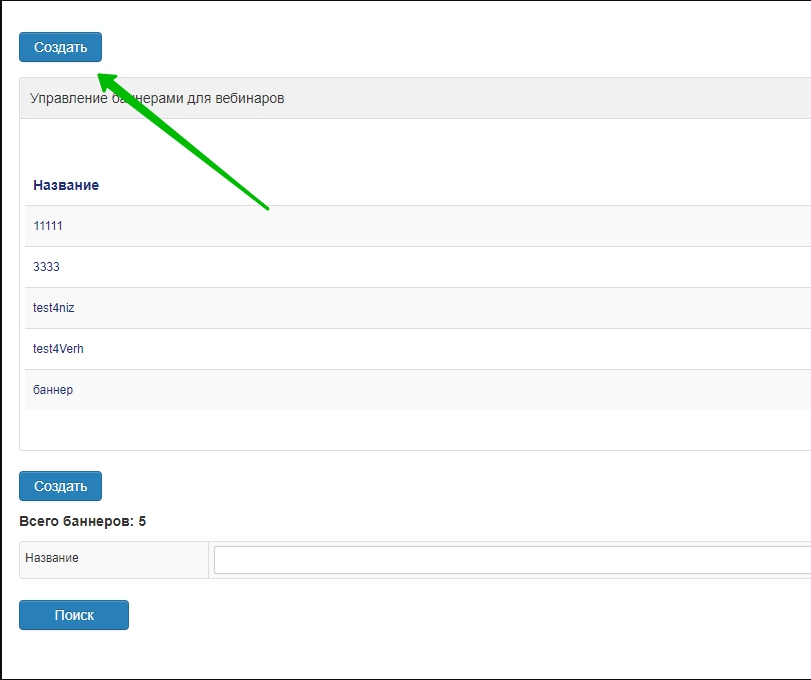Viewport: 811px width, 680px height.
Task: Click the top "Создать" button
Action: [x=60, y=47]
